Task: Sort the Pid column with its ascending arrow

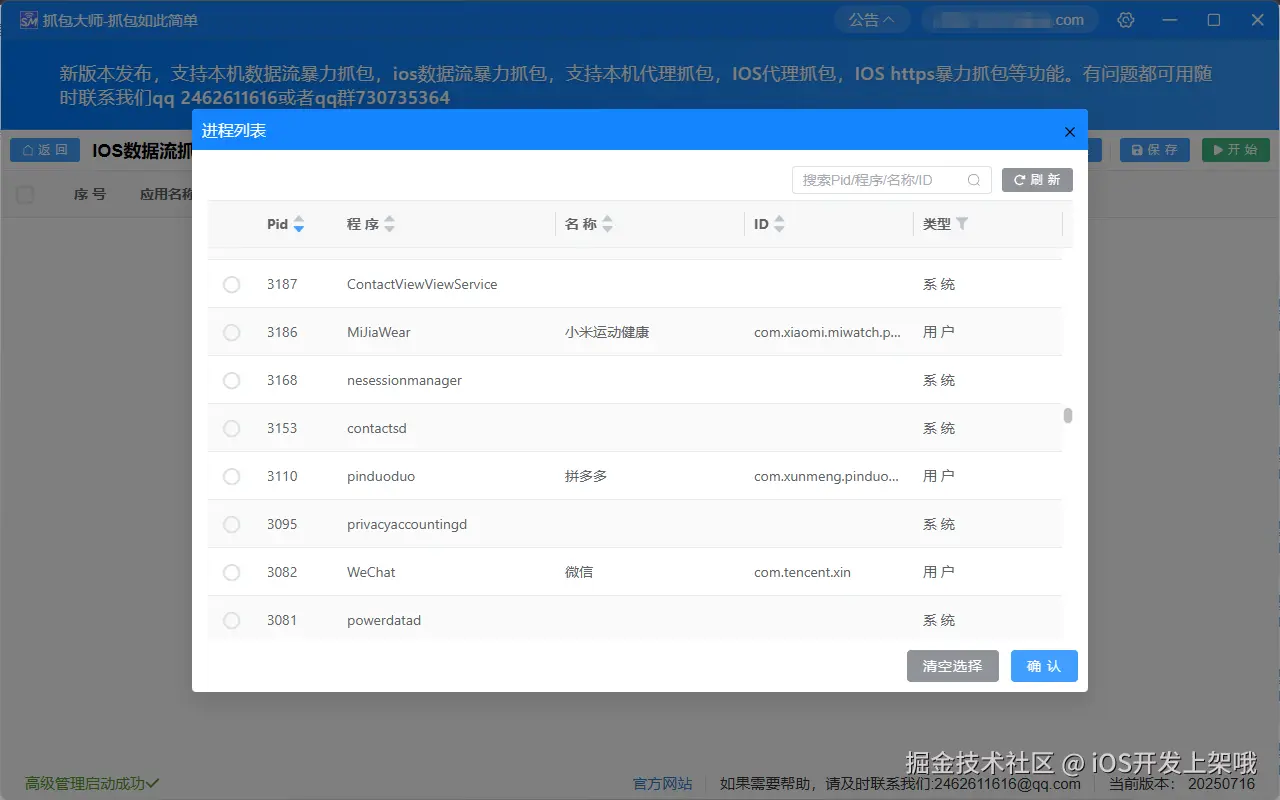Action: [x=299, y=219]
